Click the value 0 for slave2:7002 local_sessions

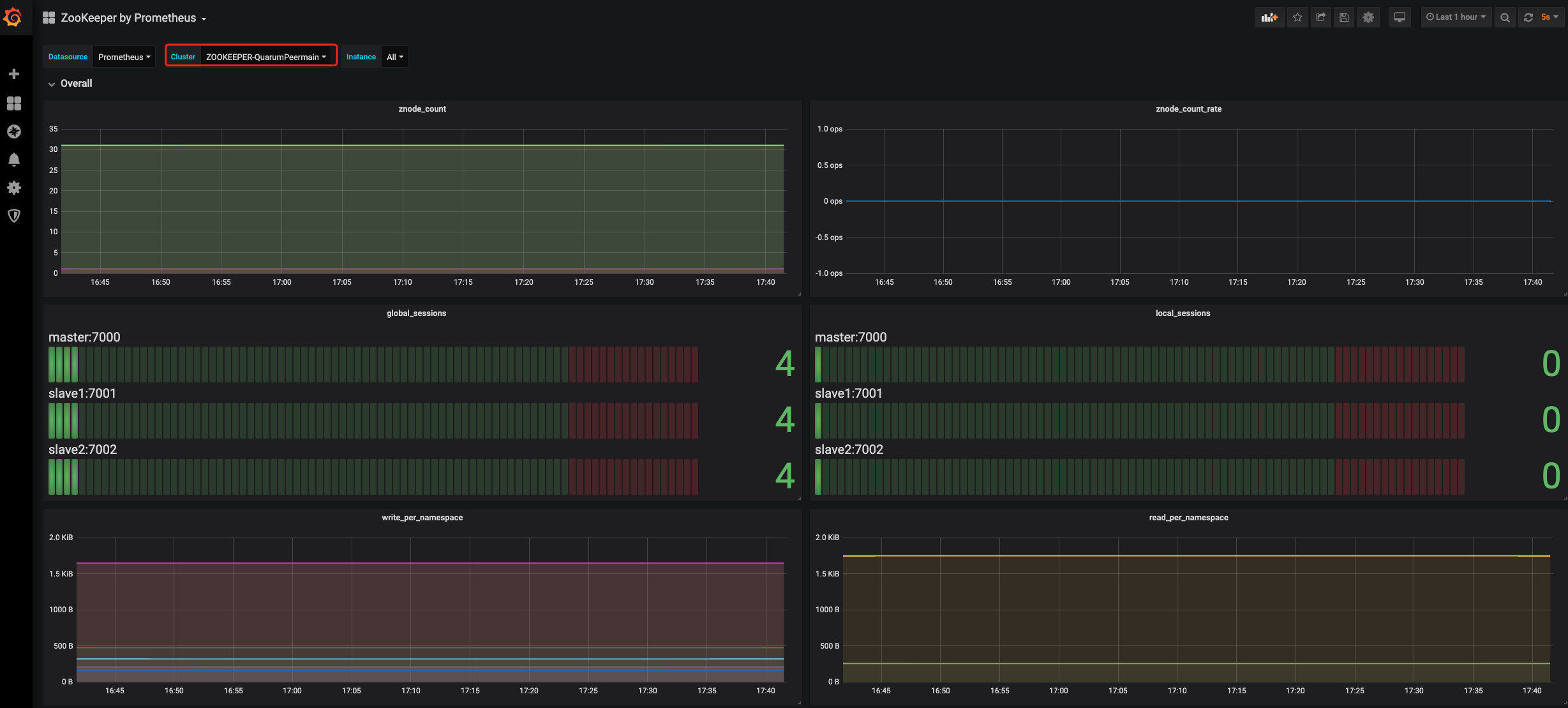pyautogui.click(x=1551, y=476)
